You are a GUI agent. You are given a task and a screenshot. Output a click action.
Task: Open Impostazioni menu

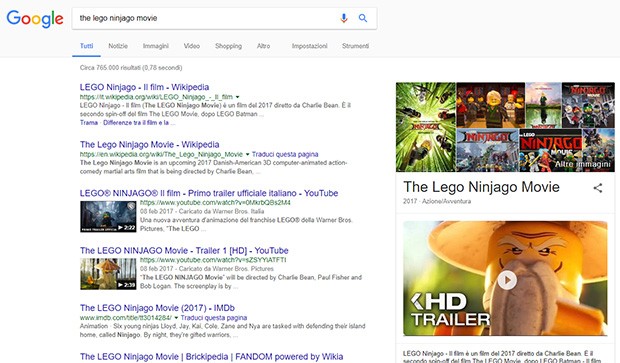tap(310, 46)
